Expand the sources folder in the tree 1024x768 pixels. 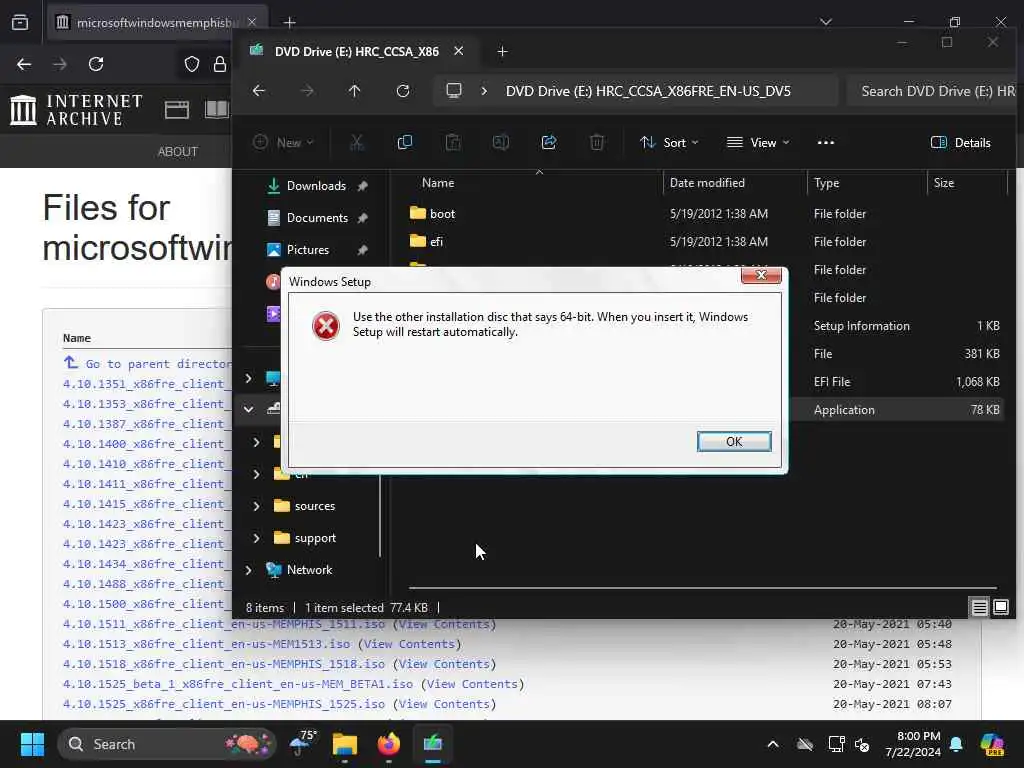click(x=256, y=506)
